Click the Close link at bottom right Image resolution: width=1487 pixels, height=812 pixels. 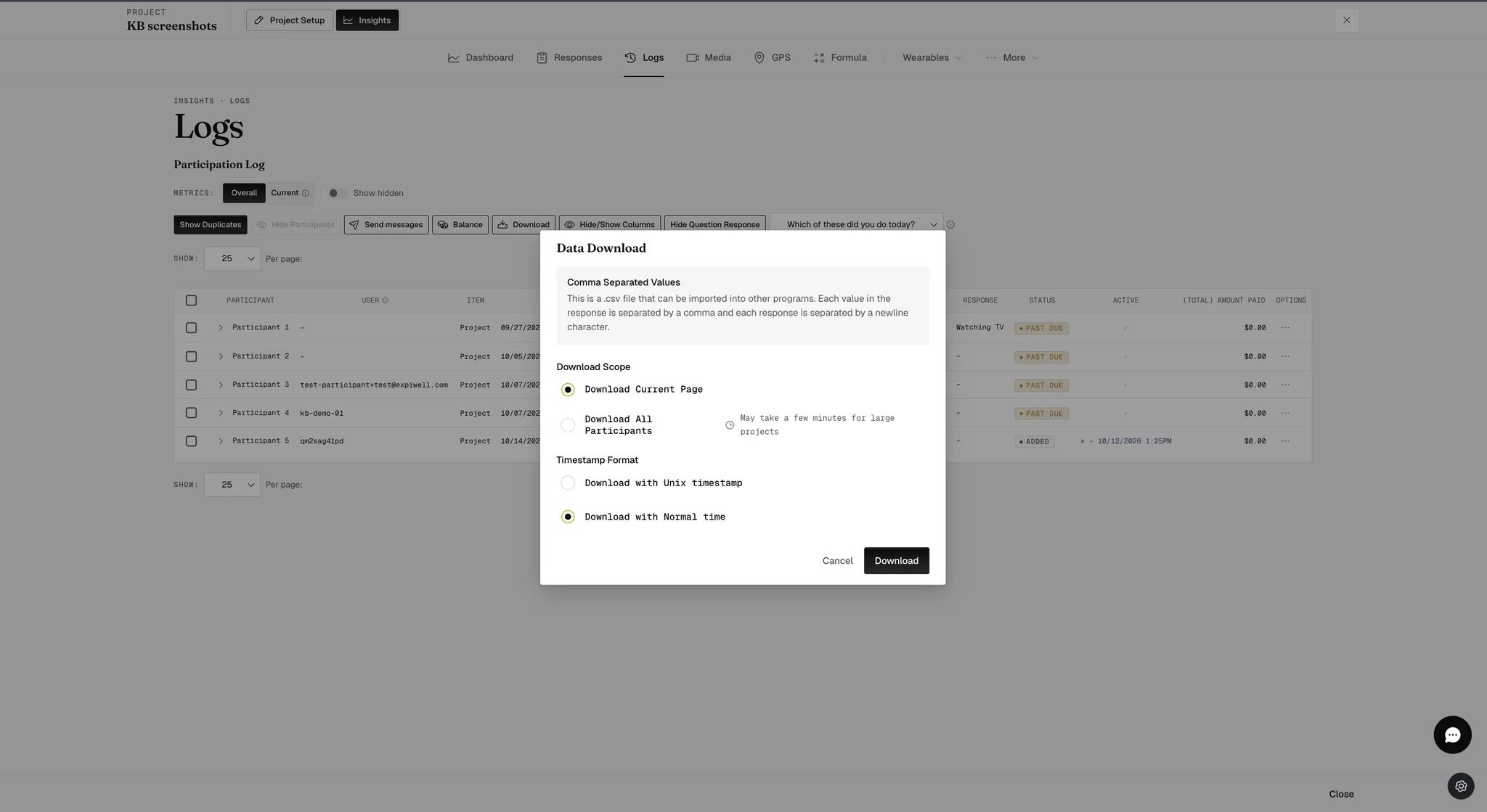click(1341, 794)
